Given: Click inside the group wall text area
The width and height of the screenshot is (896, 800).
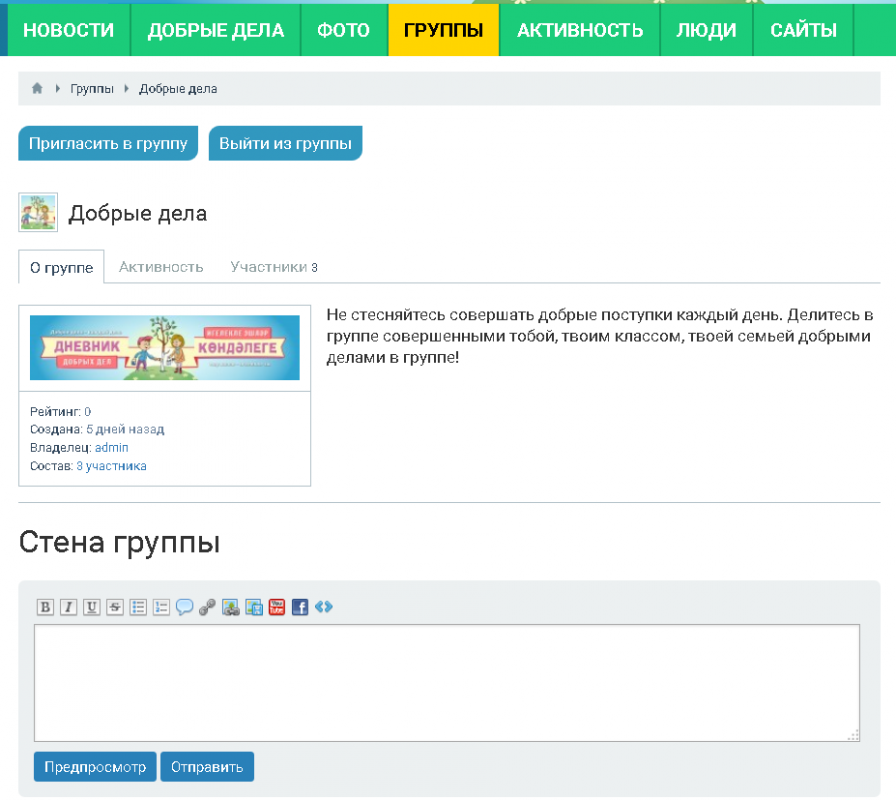Looking at the screenshot, I should (446, 682).
